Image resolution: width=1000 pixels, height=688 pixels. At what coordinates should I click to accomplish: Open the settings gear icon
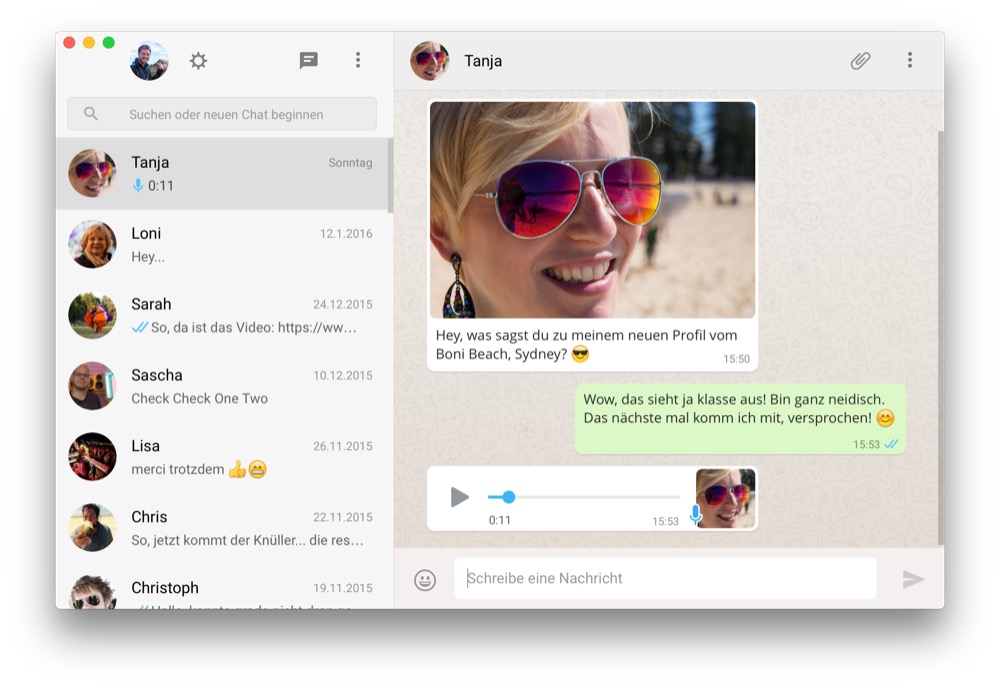[198, 61]
